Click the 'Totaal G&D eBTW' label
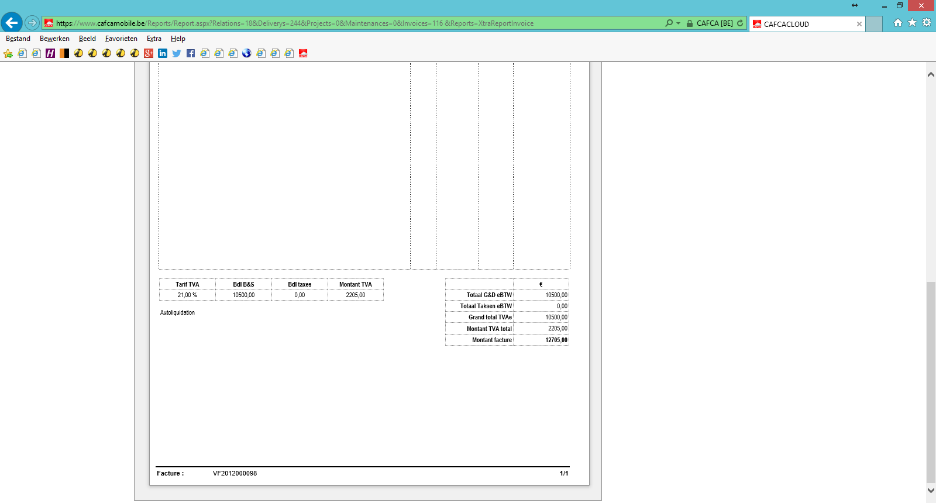The image size is (936, 503). 489,295
